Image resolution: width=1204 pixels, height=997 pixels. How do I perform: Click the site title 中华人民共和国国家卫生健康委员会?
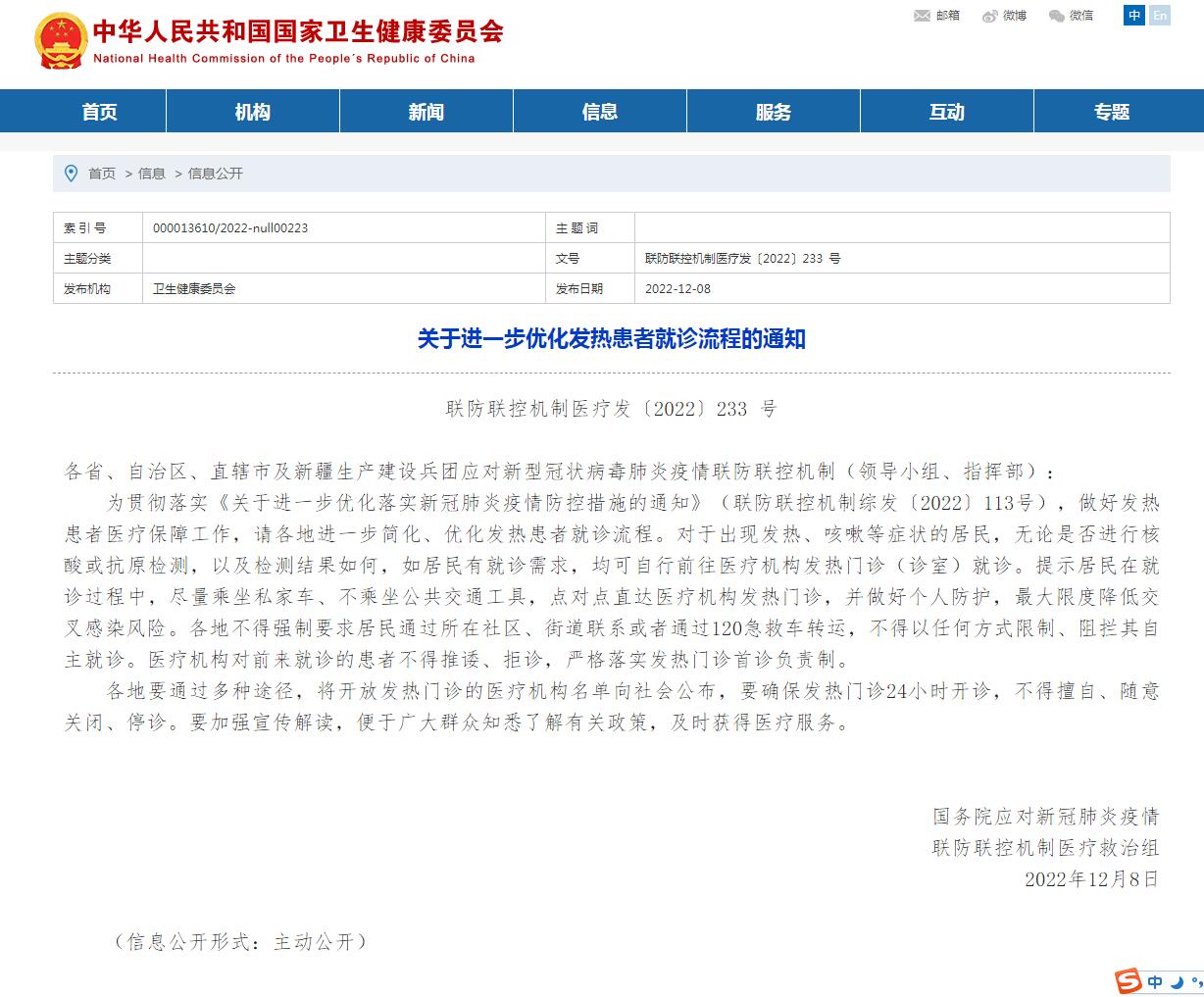pos(298,32)
